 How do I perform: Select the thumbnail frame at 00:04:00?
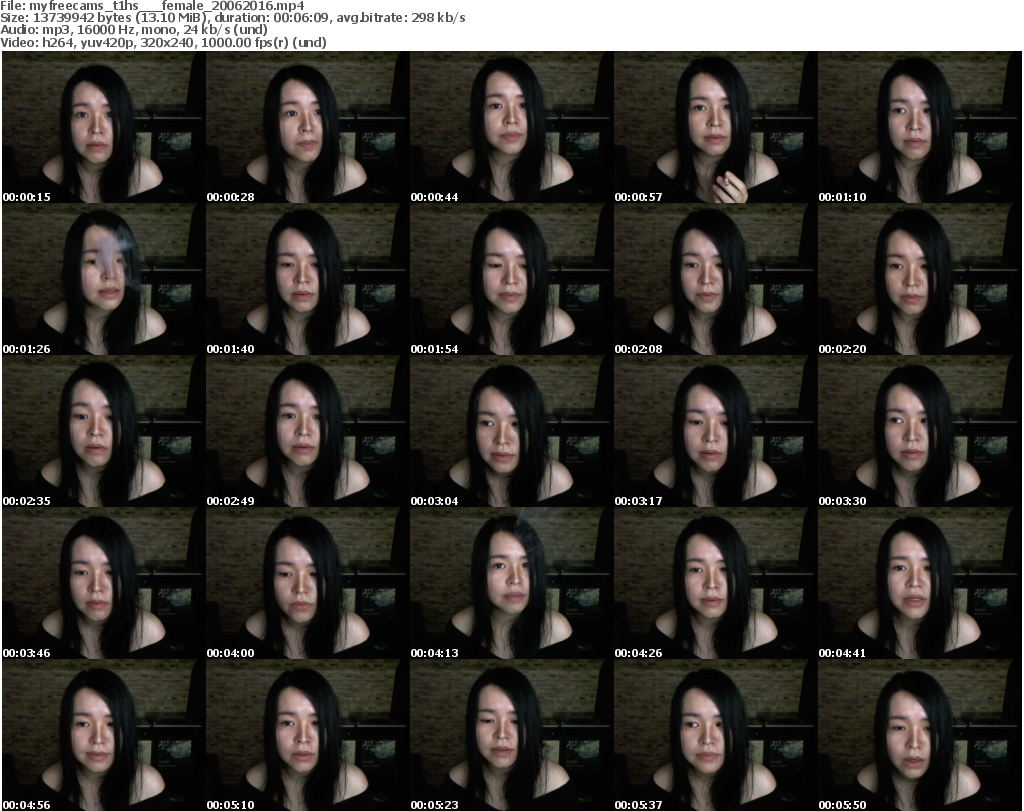[x=308, y=584]
